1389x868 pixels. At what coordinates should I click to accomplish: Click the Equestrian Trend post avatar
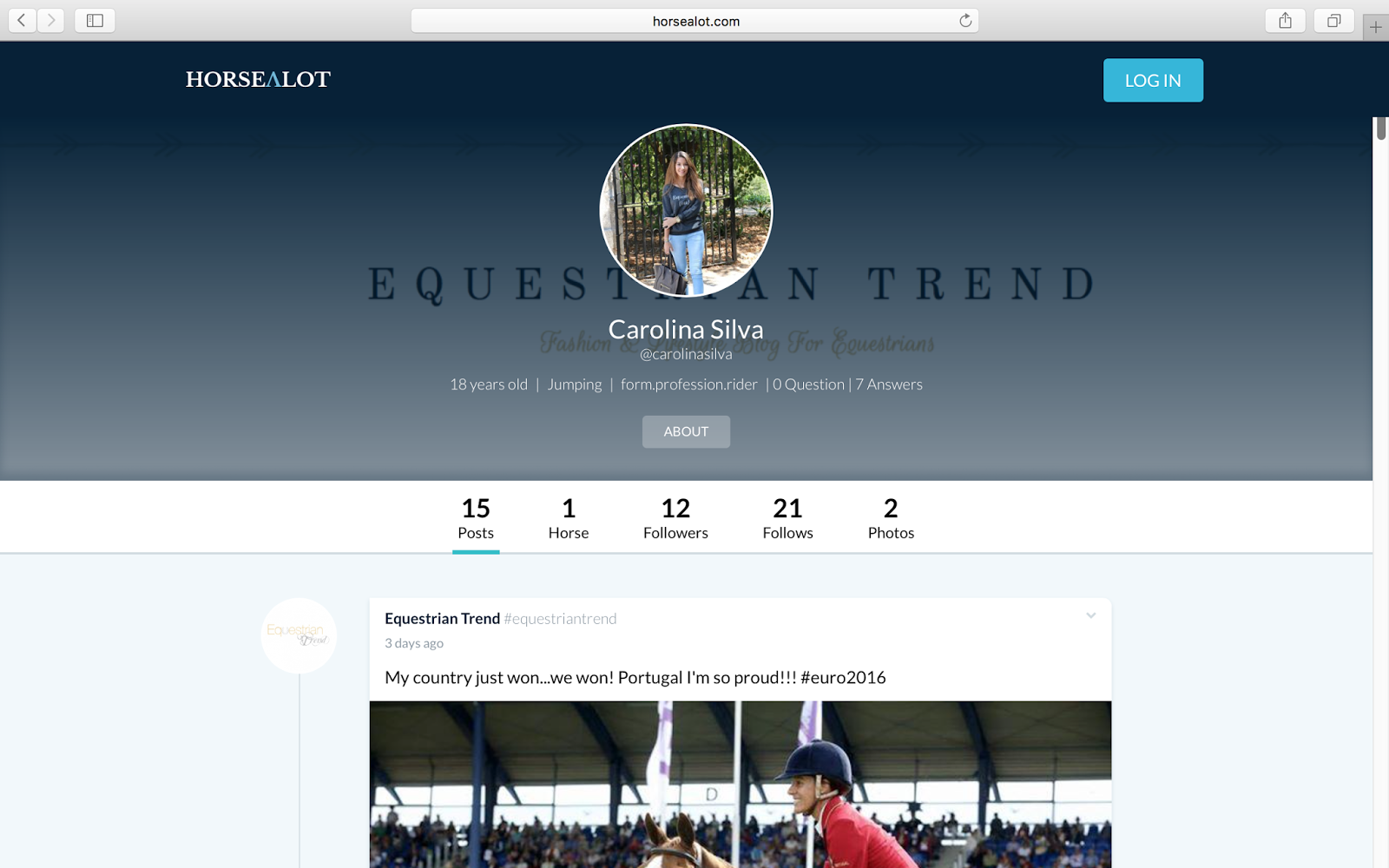299,635
